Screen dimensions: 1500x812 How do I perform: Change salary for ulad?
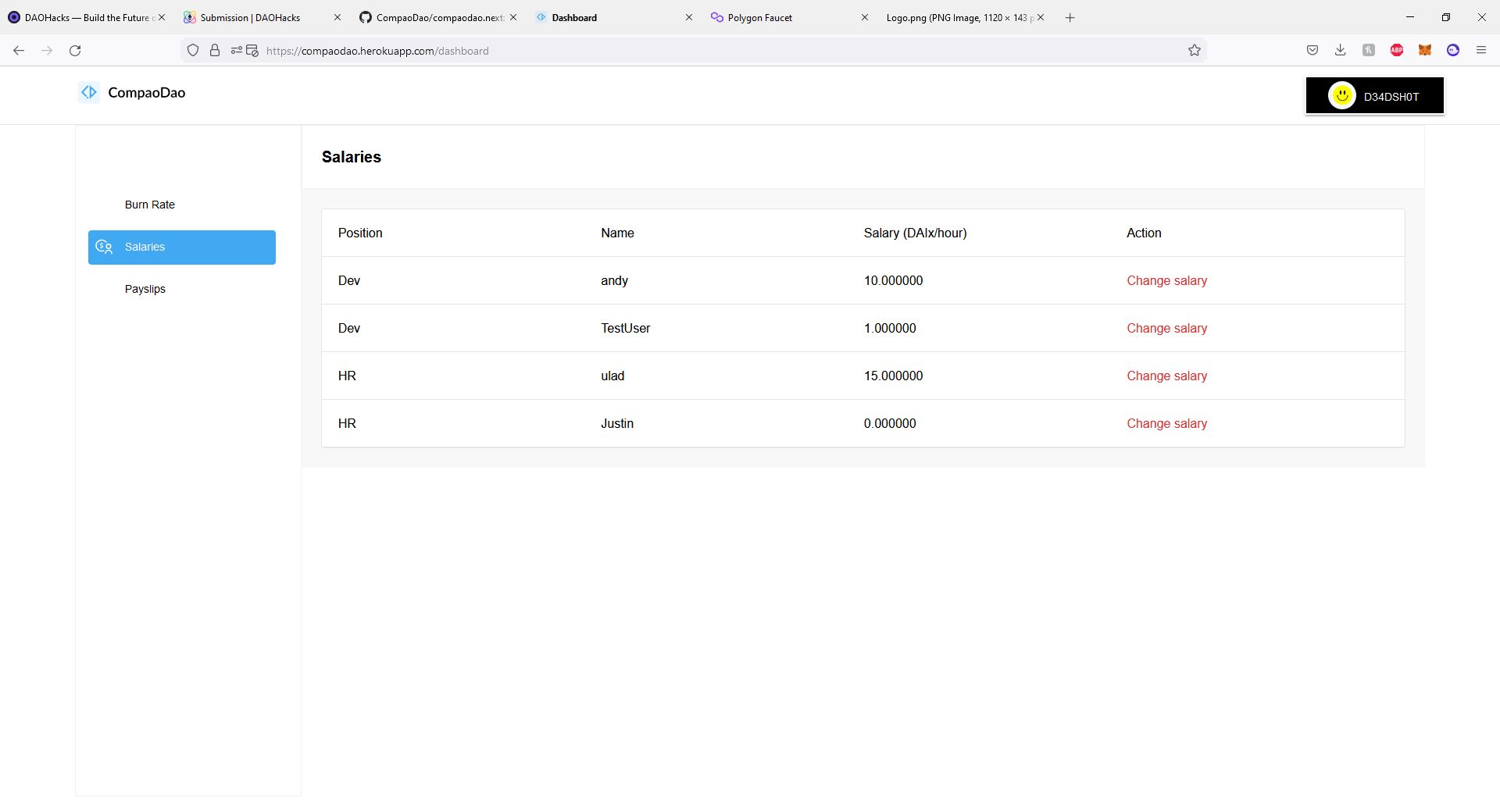coord(1166,376)
